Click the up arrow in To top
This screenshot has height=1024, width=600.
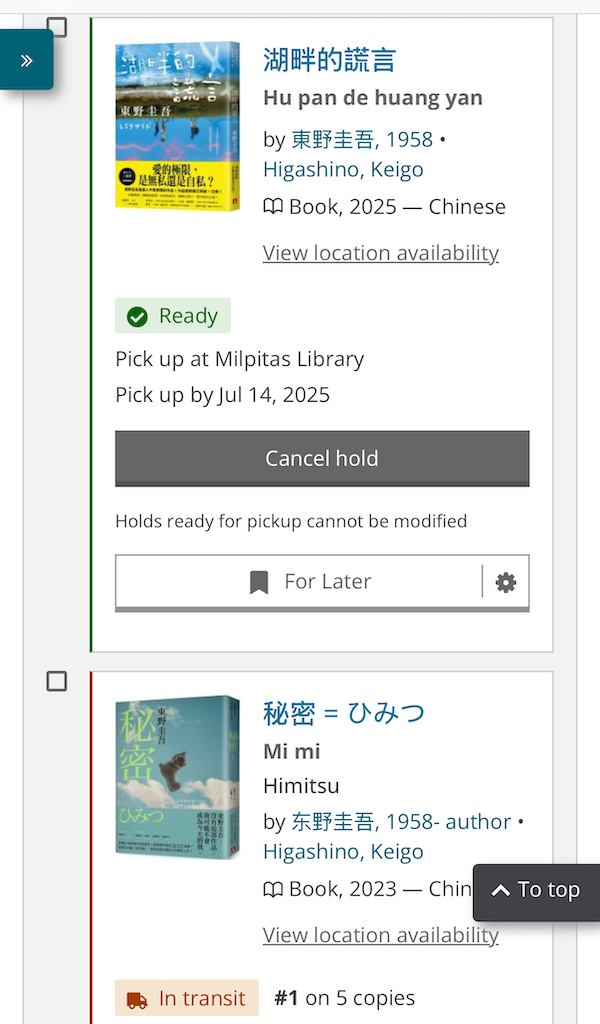(499, 891)
